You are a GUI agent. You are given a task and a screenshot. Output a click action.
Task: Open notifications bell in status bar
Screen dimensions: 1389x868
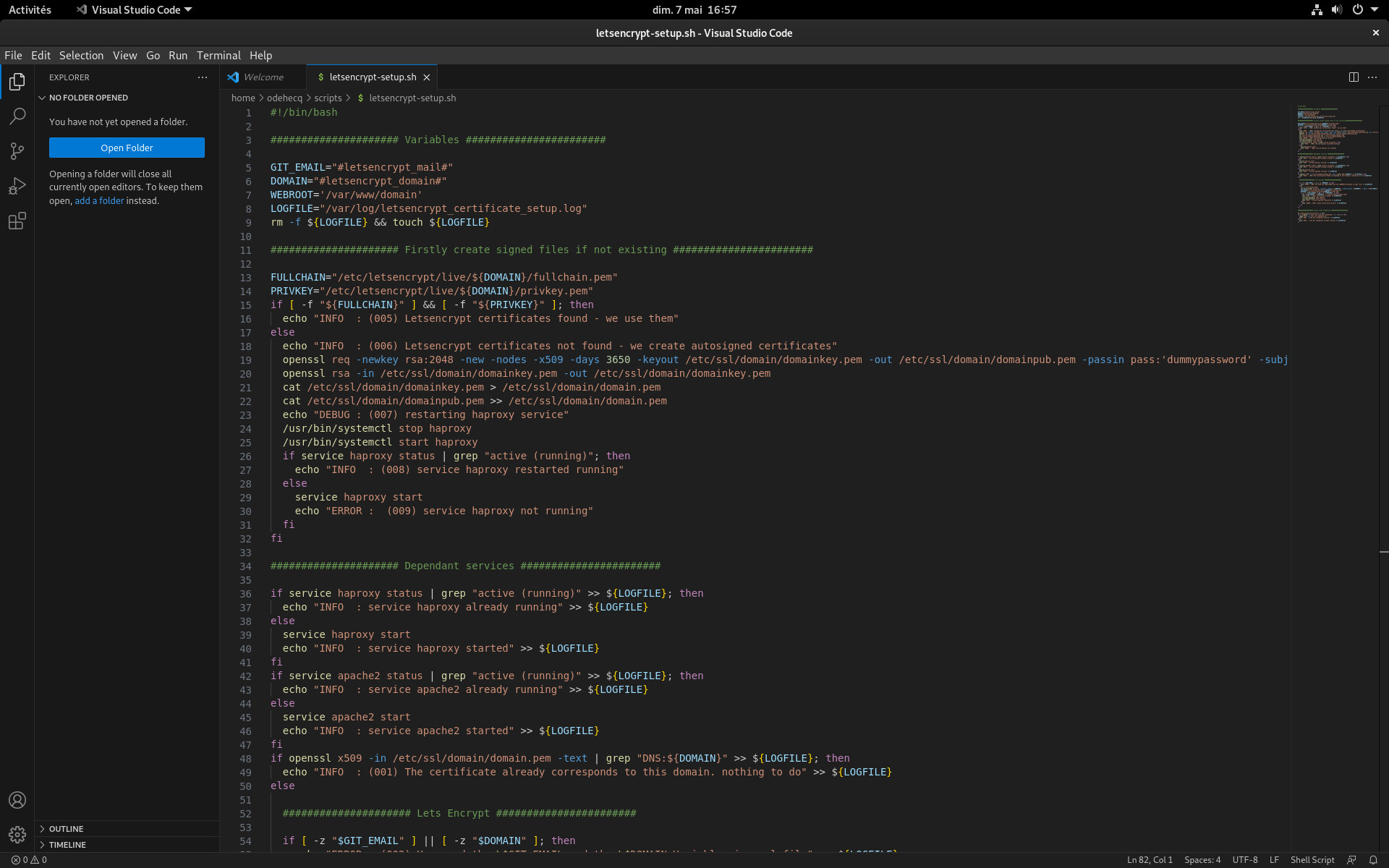(x=1373, y=860)
